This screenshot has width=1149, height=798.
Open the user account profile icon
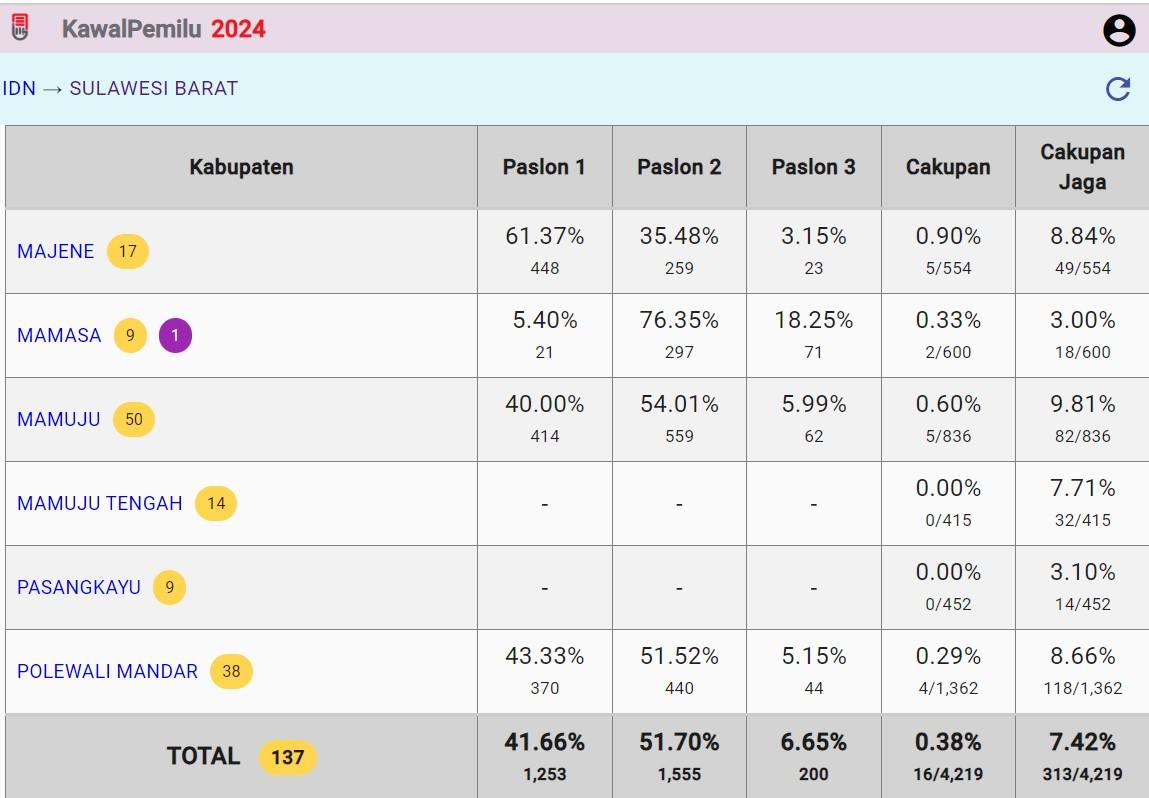click(x=1119, y=30)
